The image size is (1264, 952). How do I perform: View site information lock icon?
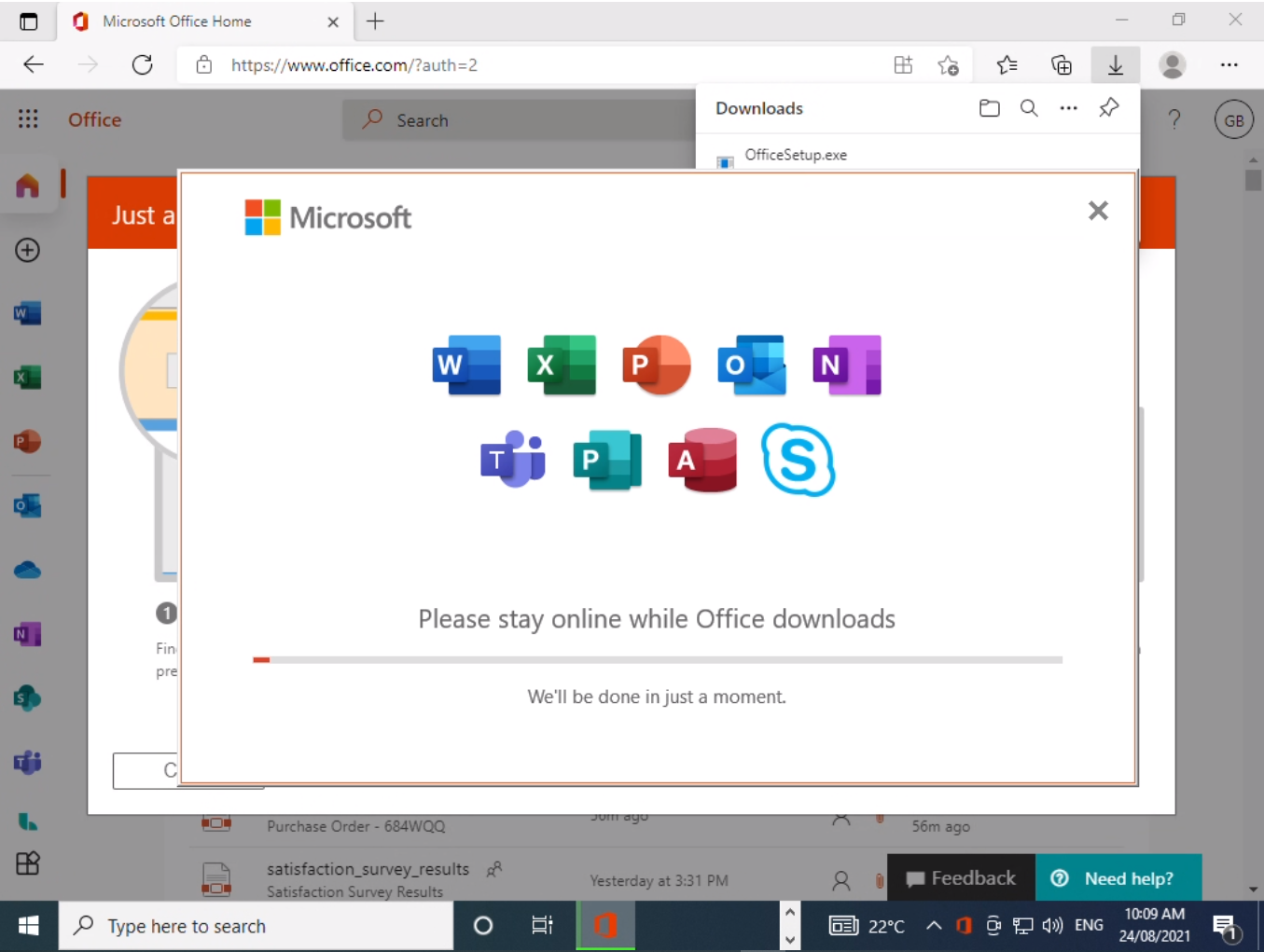(203, 64)
